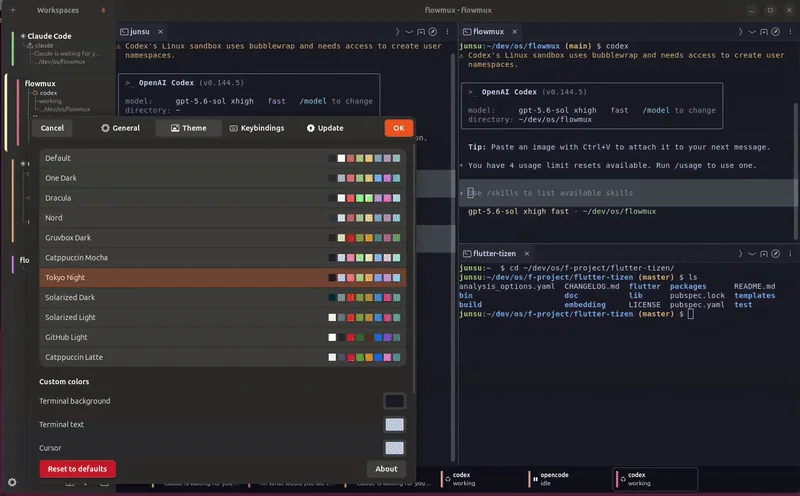Open the Keybindings settings tab
This screenshot has height=496, width=800.
pos(257,128)
